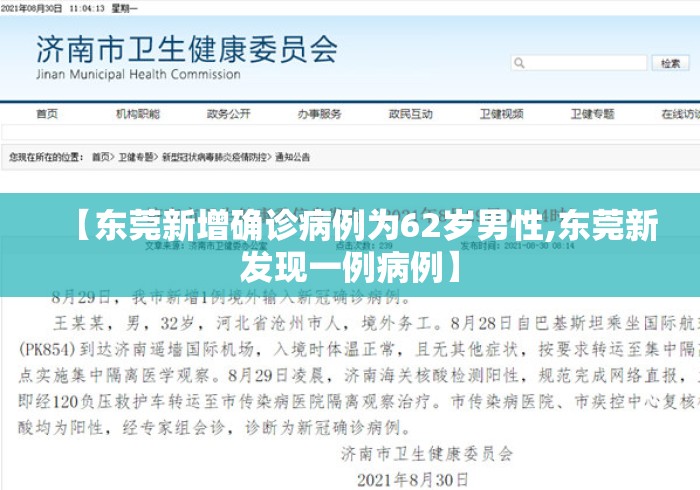Click the 检索 search button

[x=671, y=63]
